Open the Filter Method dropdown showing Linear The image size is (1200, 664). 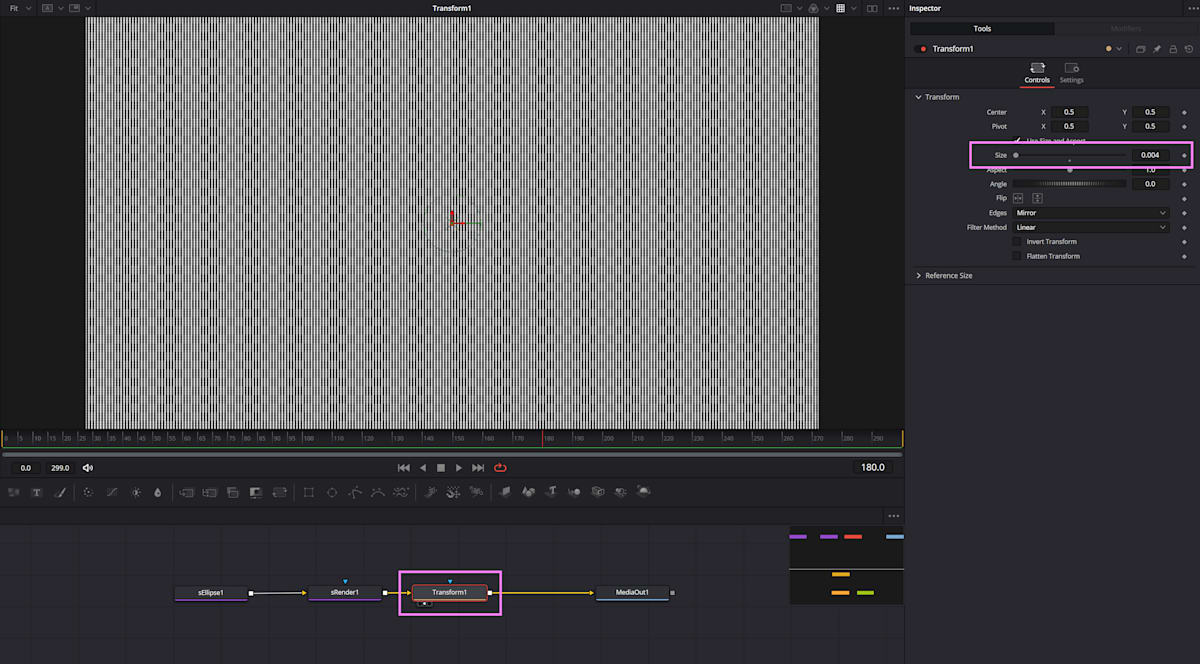(x=1090, y=227)
